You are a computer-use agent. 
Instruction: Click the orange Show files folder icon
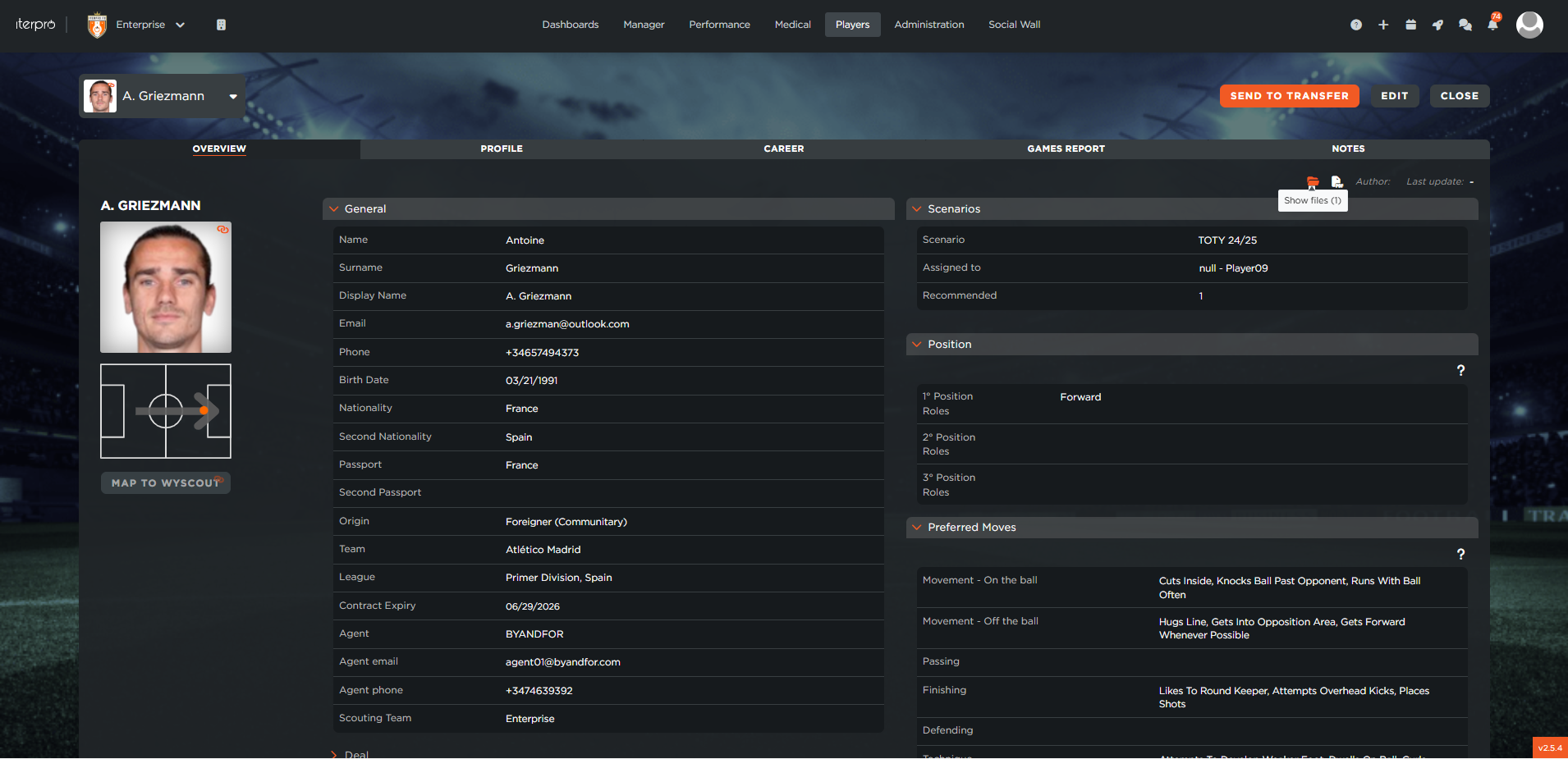coord(1313,181)
